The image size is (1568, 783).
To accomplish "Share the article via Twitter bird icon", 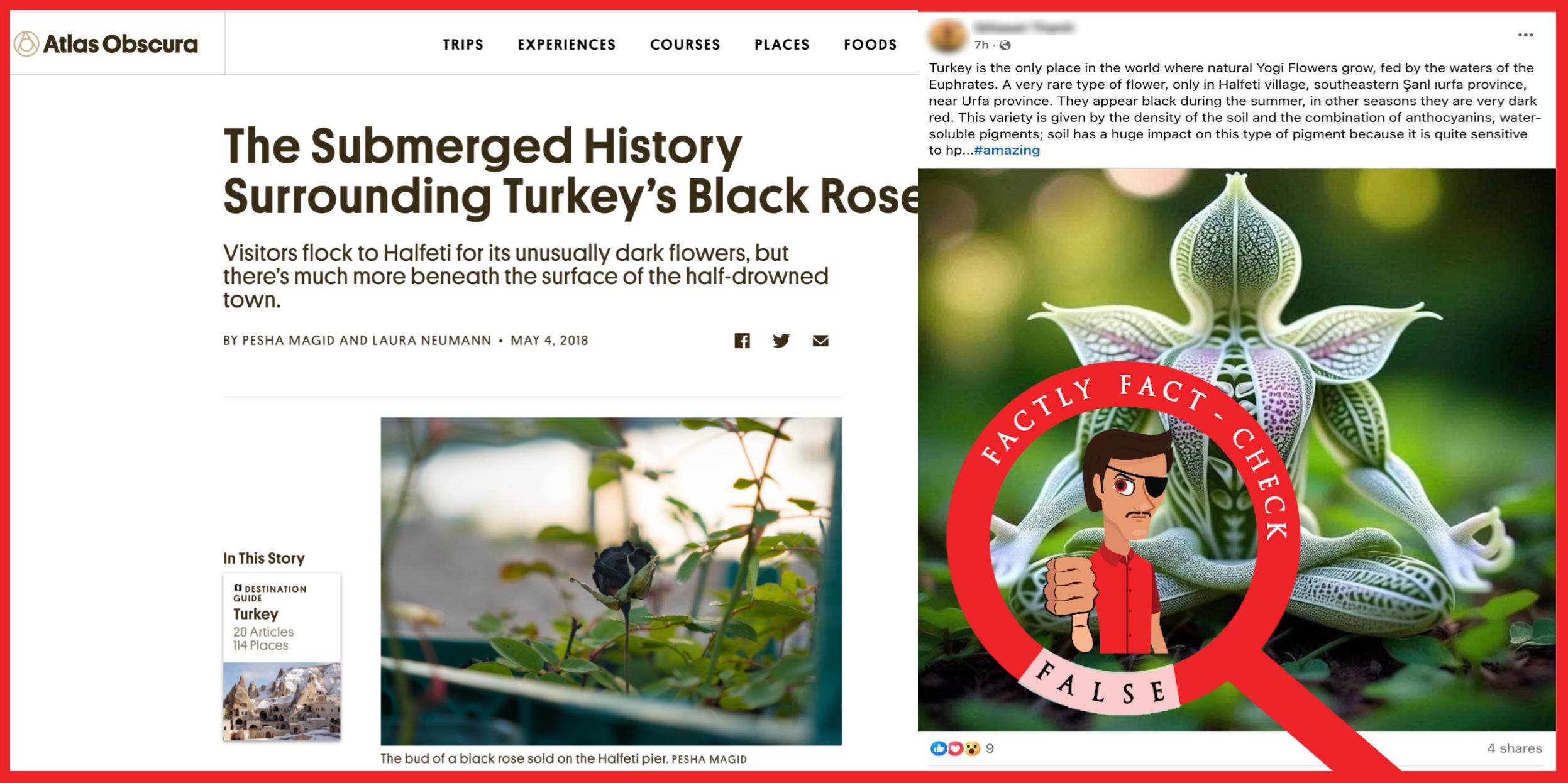I will (781, 341).
